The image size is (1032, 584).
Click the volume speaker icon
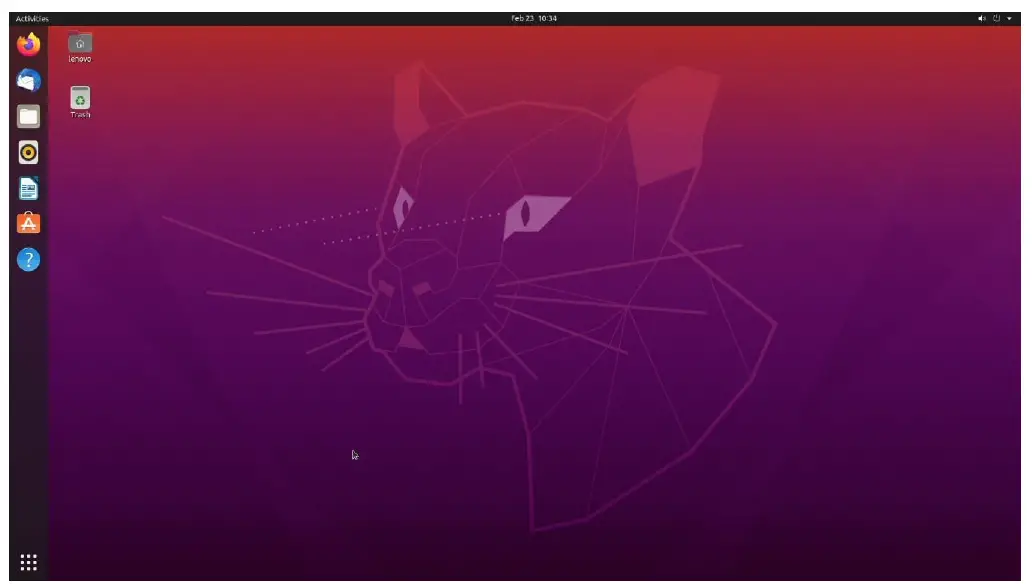click(981, 18)
